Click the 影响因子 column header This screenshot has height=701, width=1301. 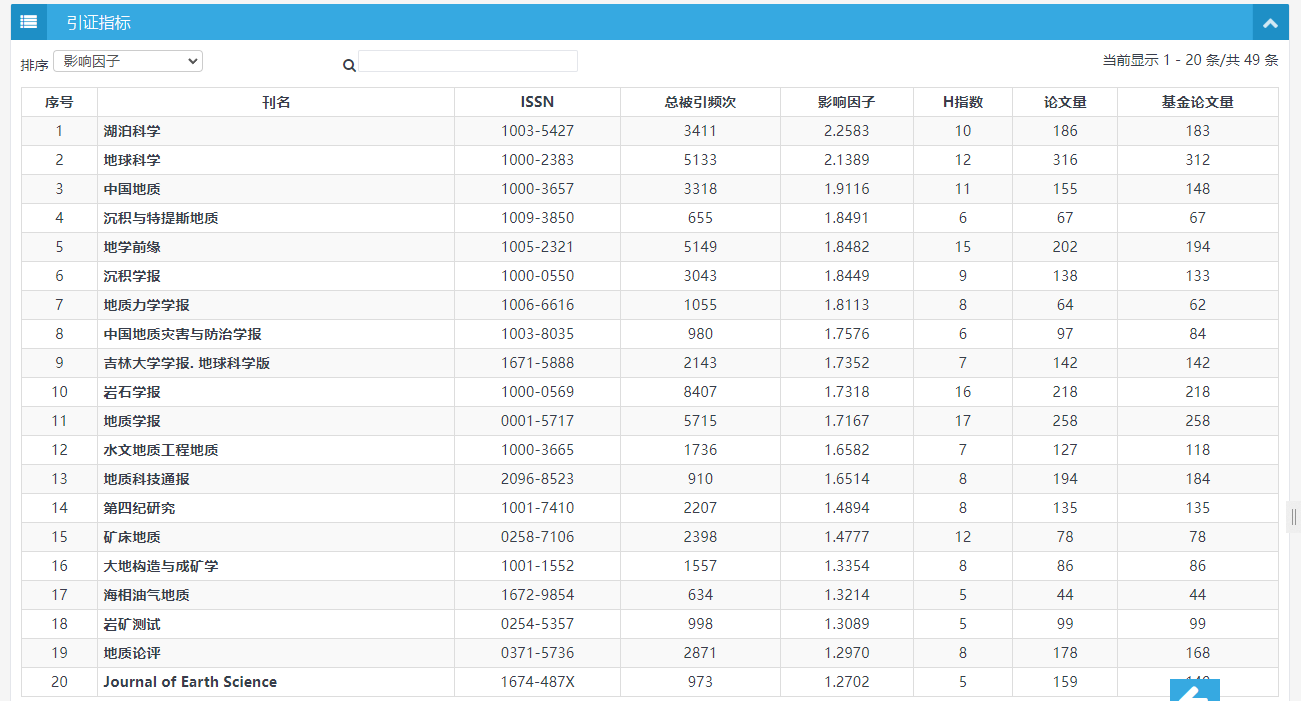(x=846, y=102)
